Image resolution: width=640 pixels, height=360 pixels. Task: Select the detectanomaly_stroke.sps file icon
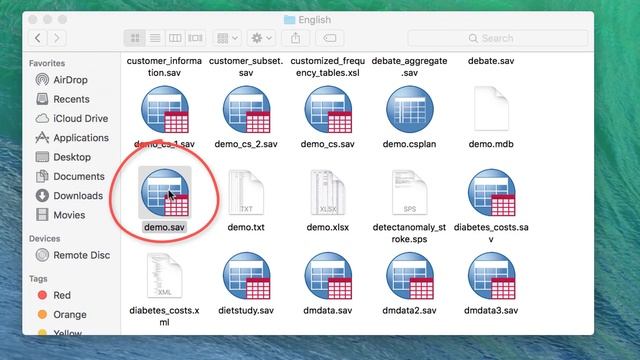[x=409, y=193]
